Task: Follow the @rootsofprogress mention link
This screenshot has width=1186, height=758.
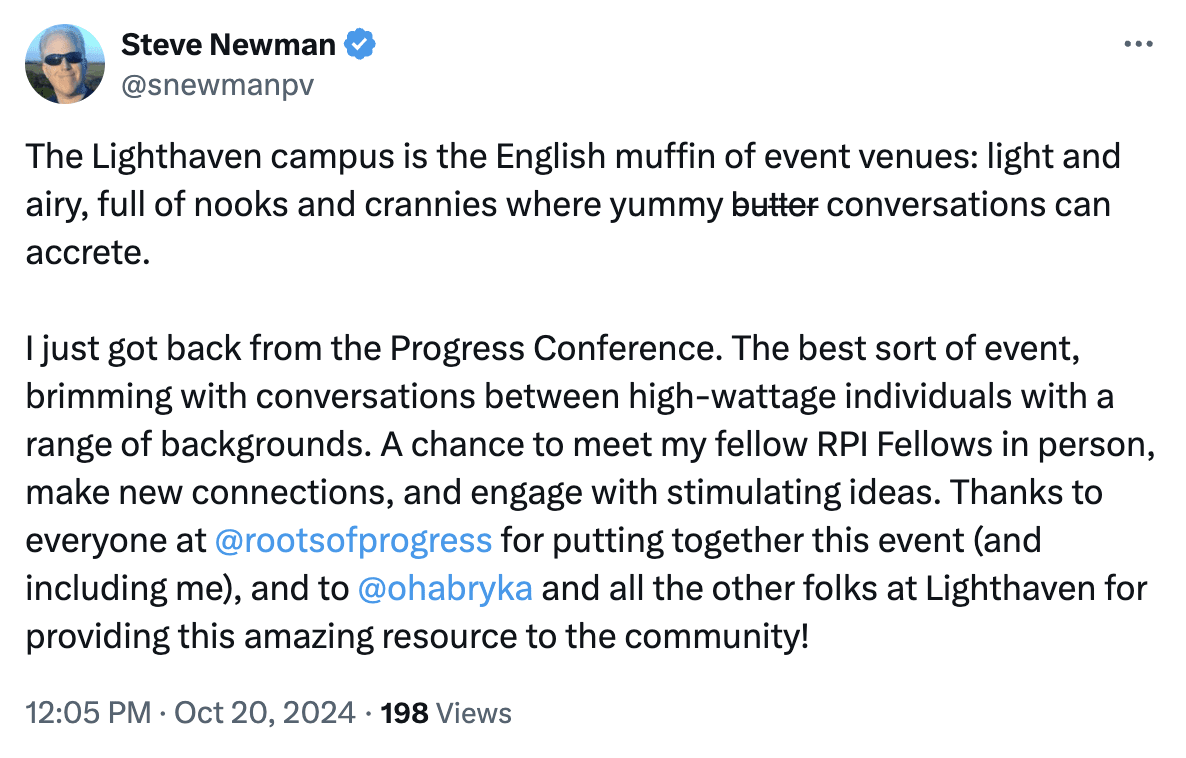Action: (354, 541)
